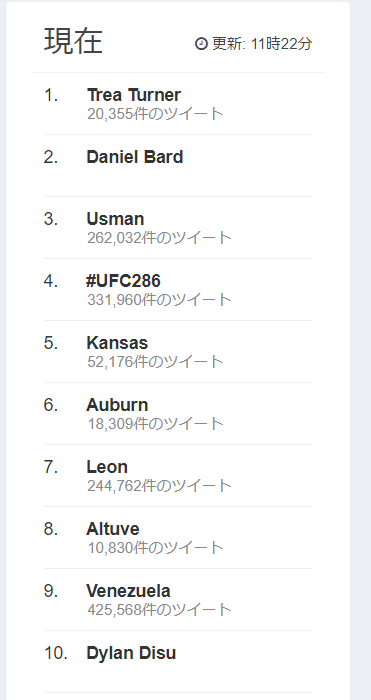Open the Trea Turner trend

point(133,95)
